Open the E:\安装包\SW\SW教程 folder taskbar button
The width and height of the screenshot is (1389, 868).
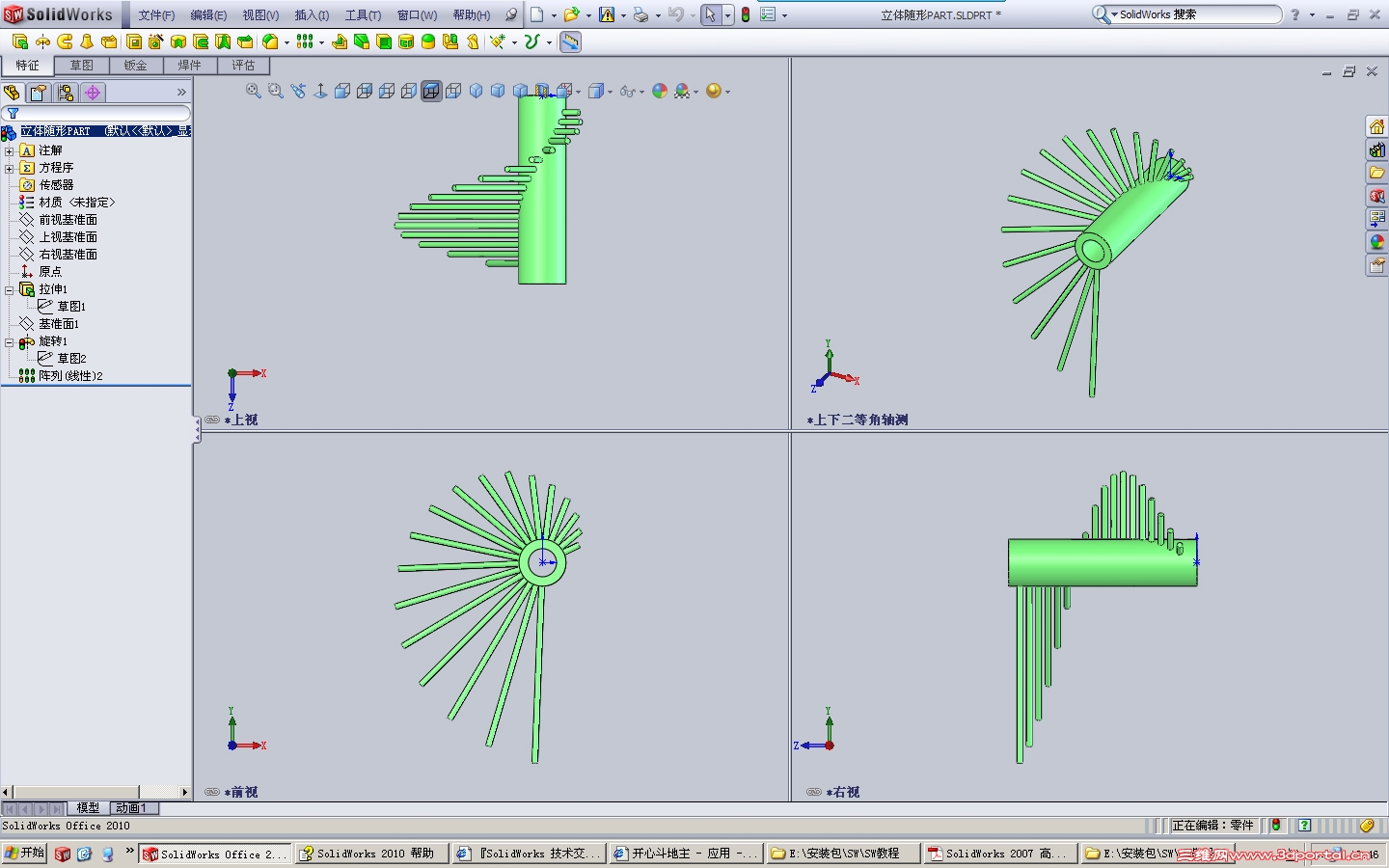pyautogui.click(x=842, y=854)
